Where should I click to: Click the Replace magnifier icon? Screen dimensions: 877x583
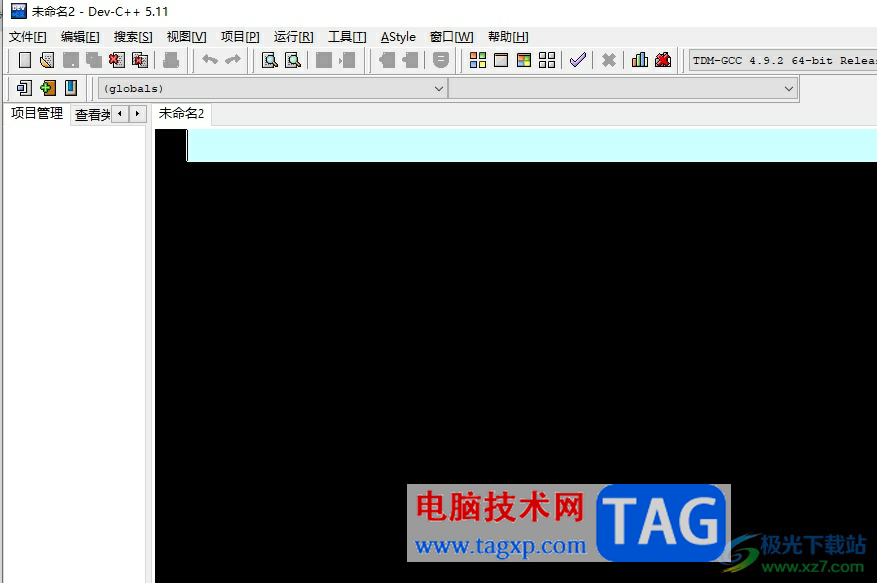tap(293, 60)
